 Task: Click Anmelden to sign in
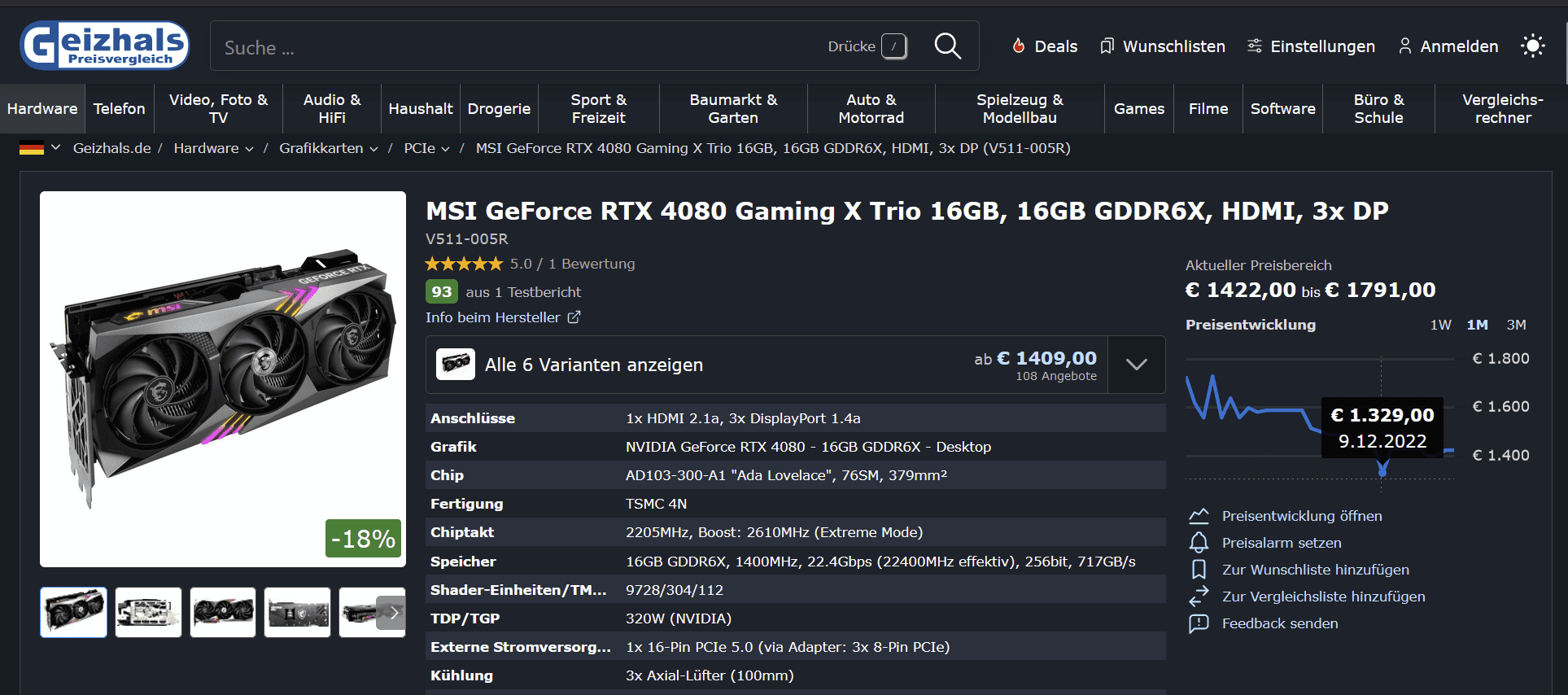click(1448, 46)
